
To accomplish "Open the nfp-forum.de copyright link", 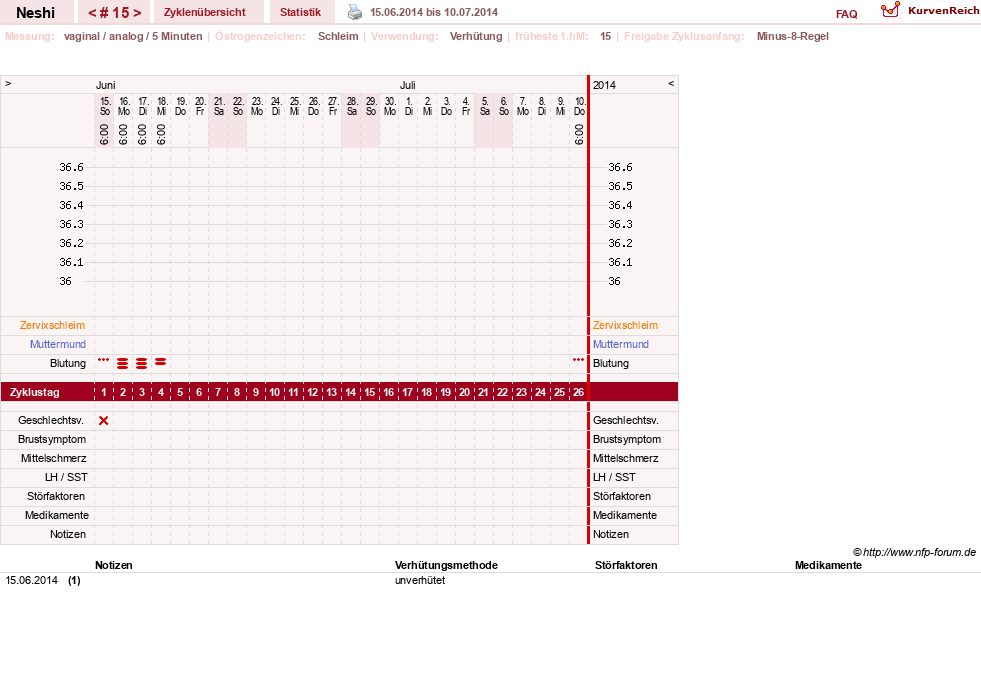I will (x=915, y=552).
